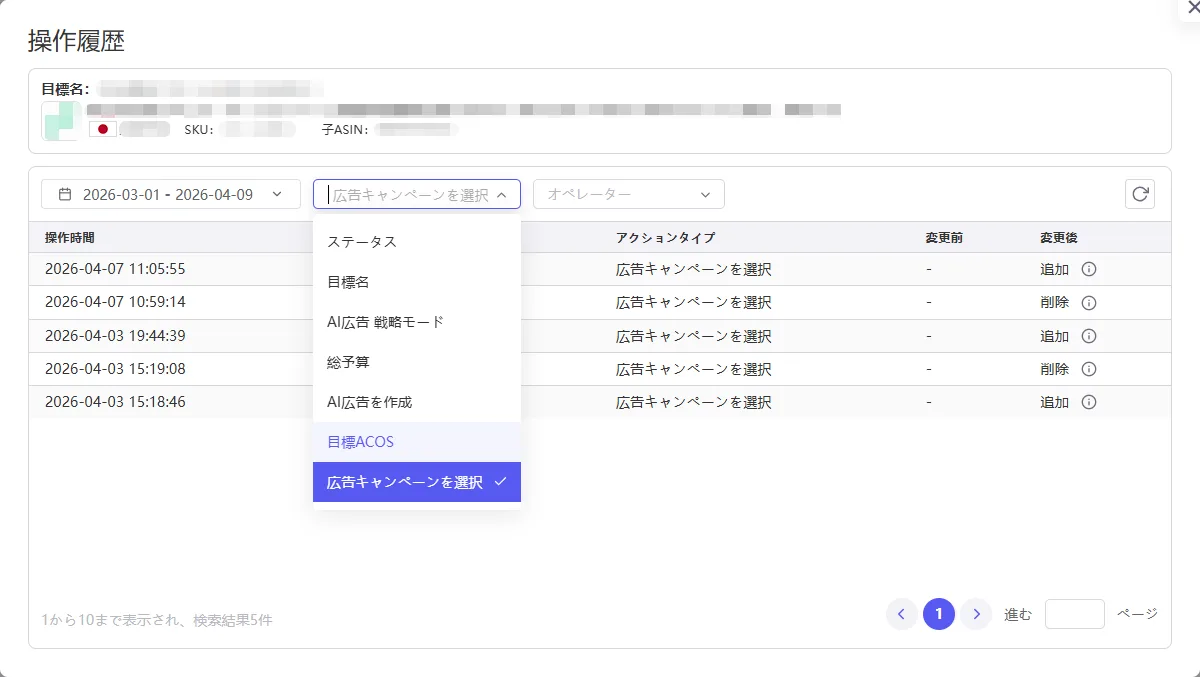
Task: Click 削除 in the 10:59:14 row
Action: (x=1054, y=302)
